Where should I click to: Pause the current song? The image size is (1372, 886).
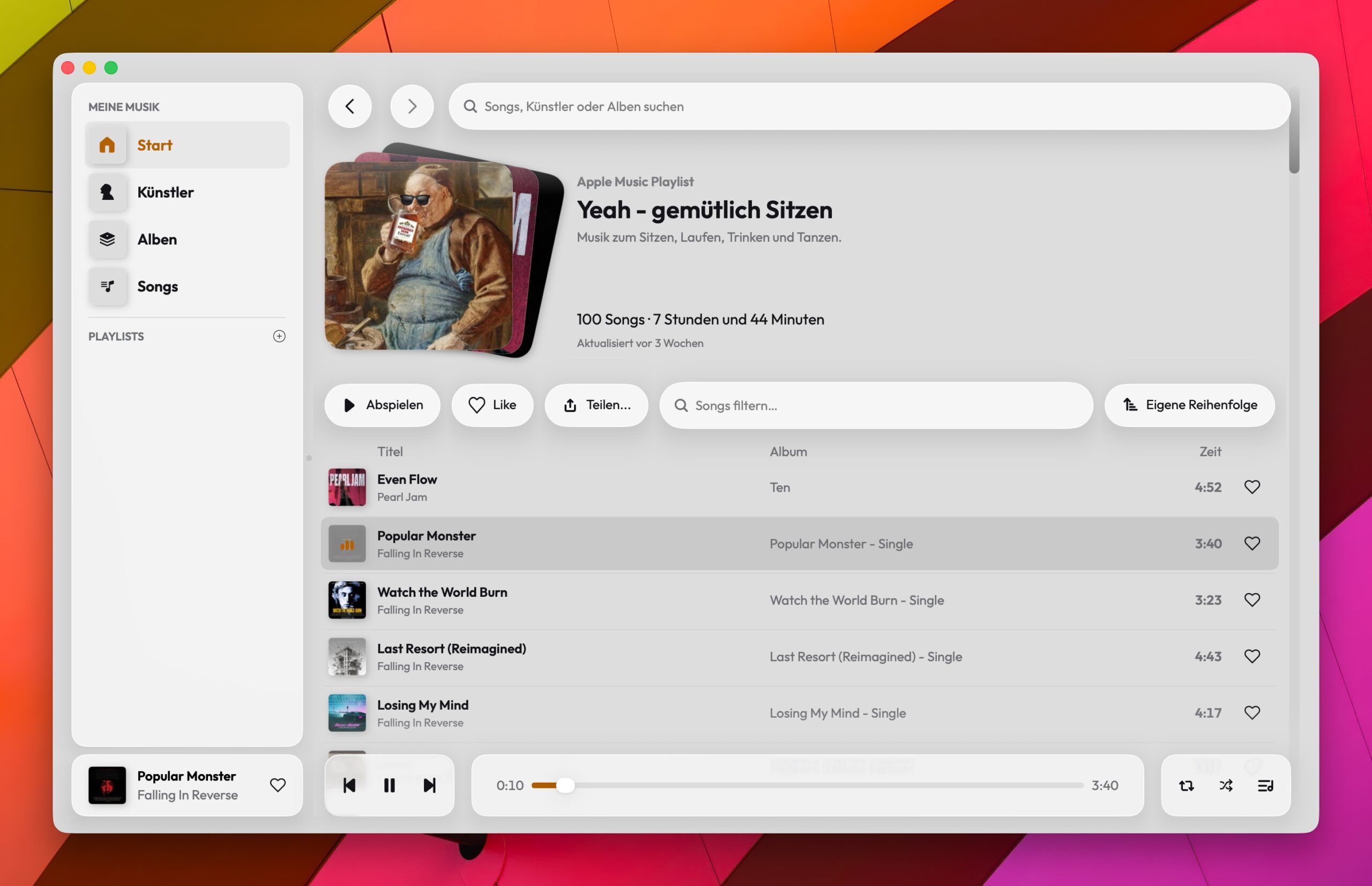coord(389,785)
